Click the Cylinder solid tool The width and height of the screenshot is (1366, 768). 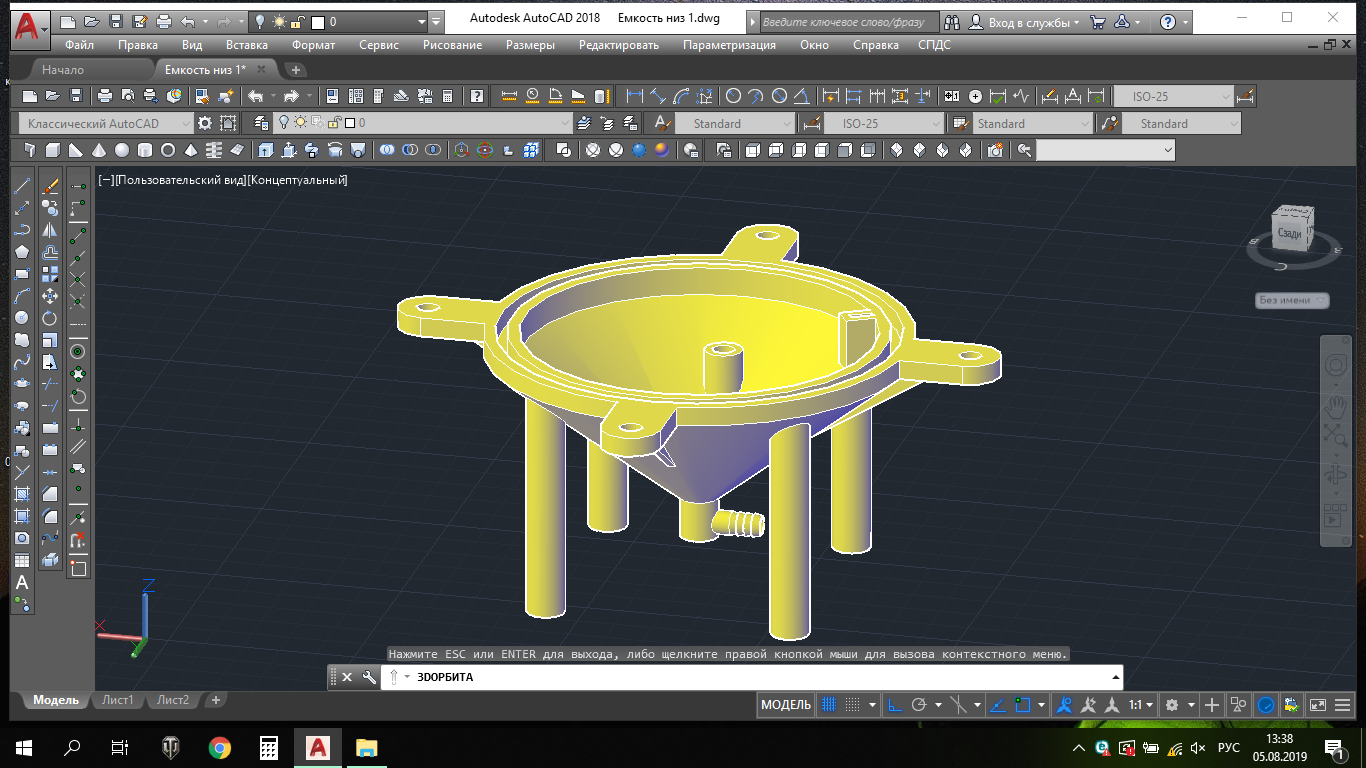[145, 150]
